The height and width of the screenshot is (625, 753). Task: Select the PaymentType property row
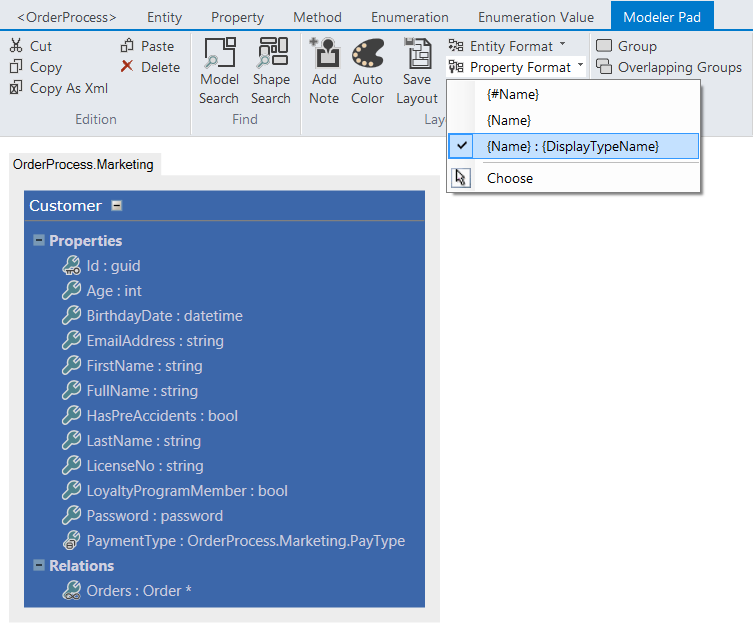pyautogui.click(x=245, y=541)
